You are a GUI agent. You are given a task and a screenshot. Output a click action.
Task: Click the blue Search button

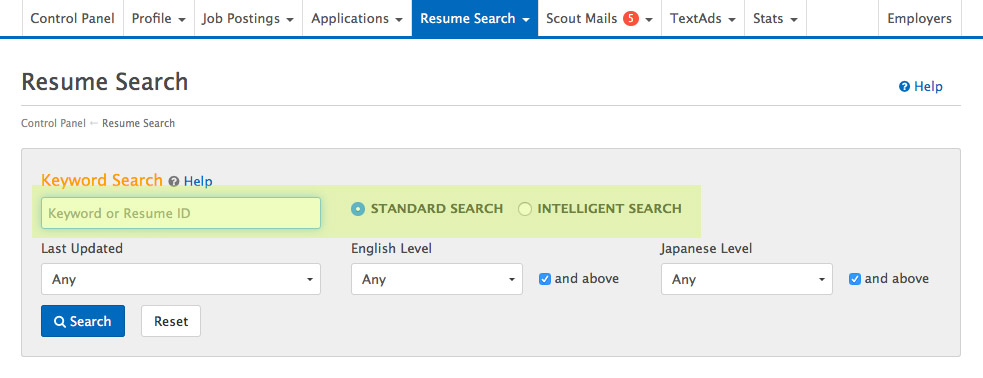point(83,321)
